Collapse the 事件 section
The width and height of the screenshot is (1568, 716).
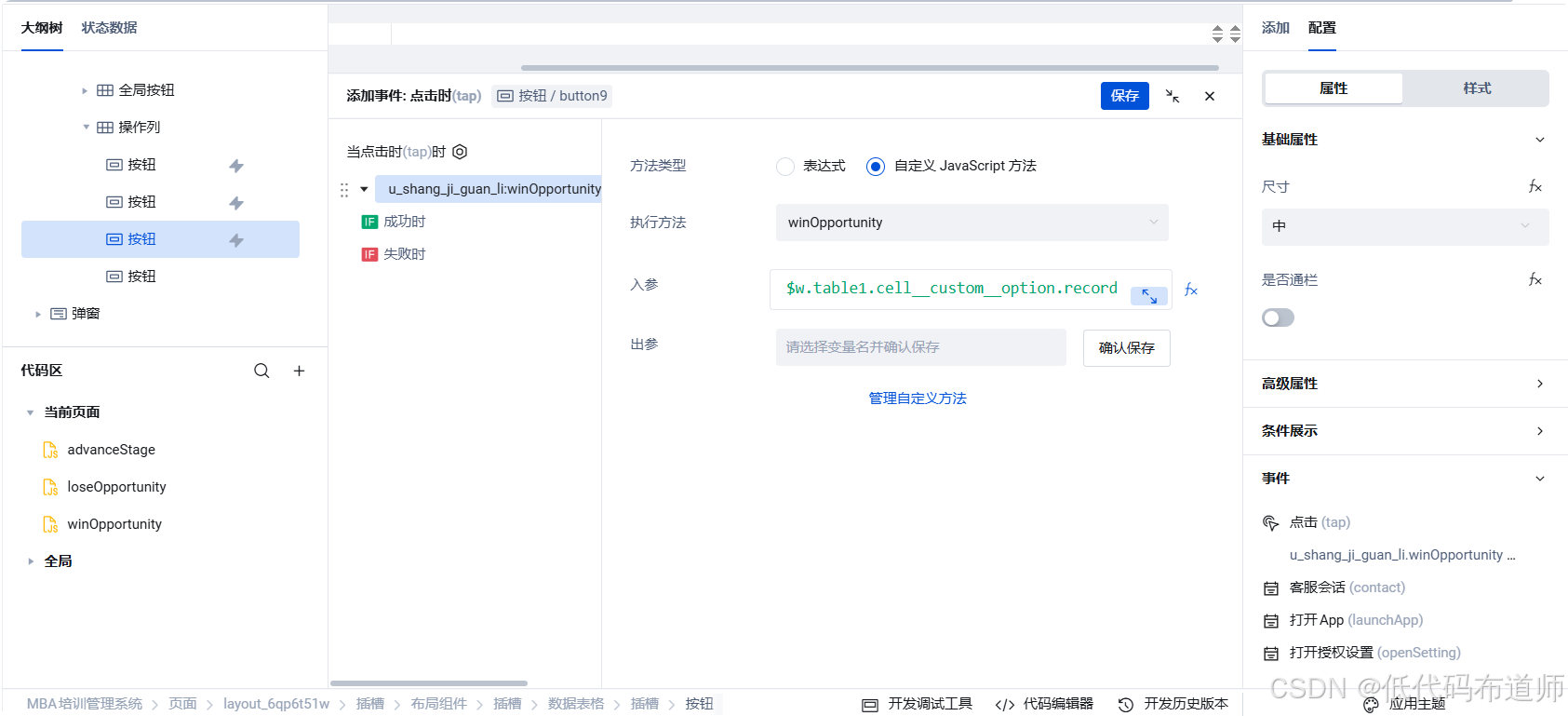click(x=1540, y=479)
